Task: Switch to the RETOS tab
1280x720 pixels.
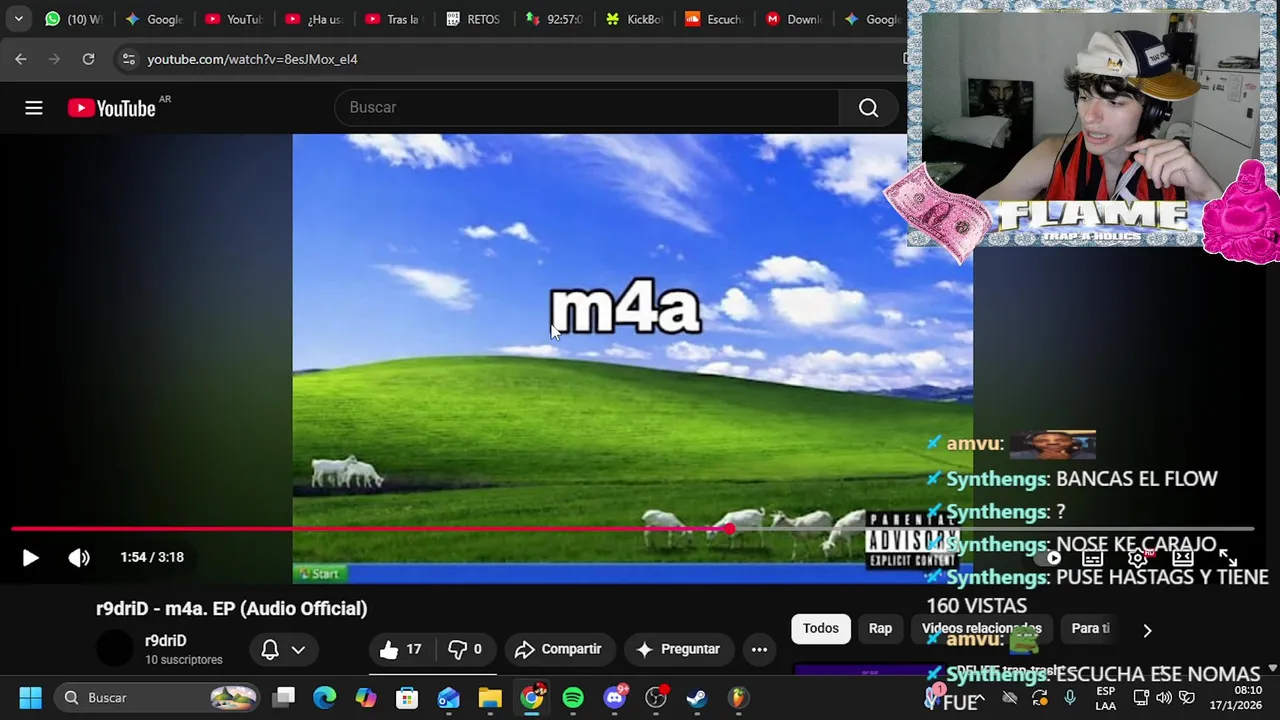Action: [x=473, y=19]
